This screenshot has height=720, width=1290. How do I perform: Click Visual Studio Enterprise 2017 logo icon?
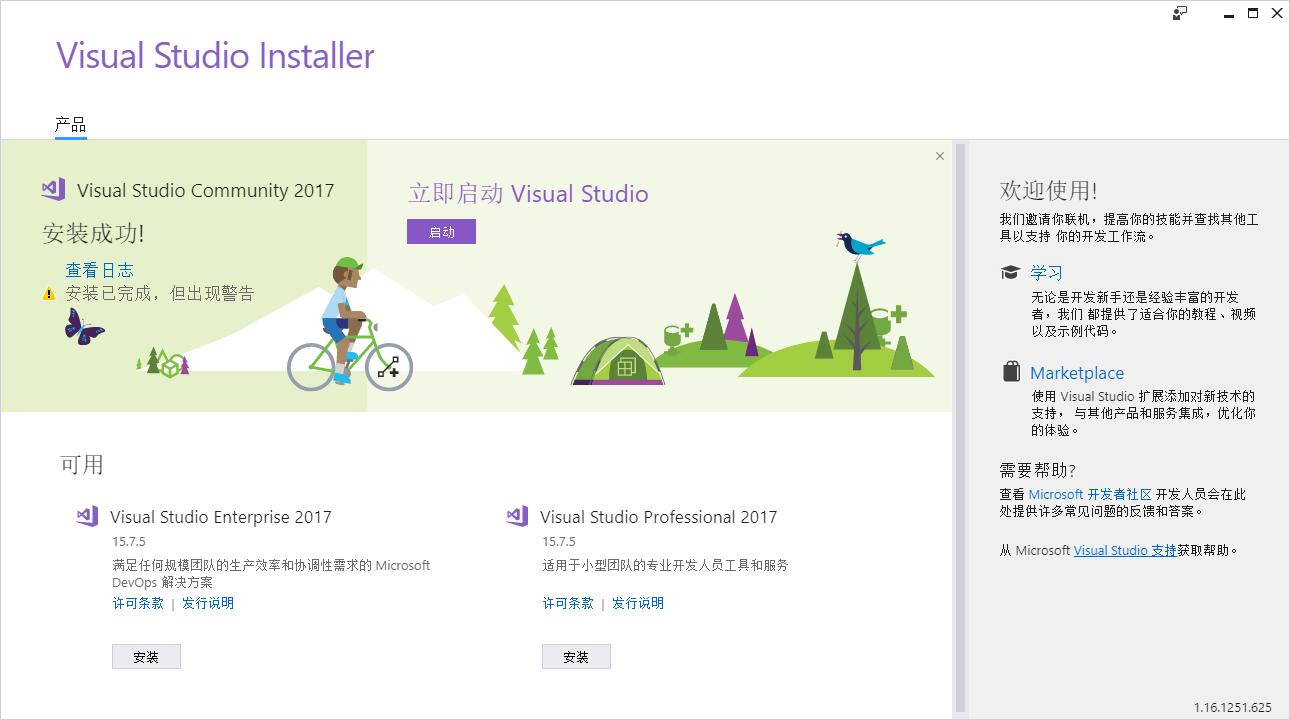pos(87,516)
